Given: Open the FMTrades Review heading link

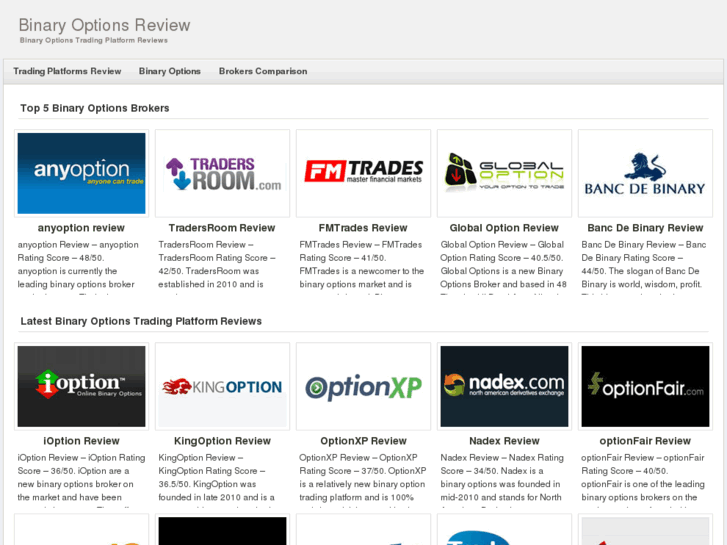Looking at the screenshot, I should [363, 228].
